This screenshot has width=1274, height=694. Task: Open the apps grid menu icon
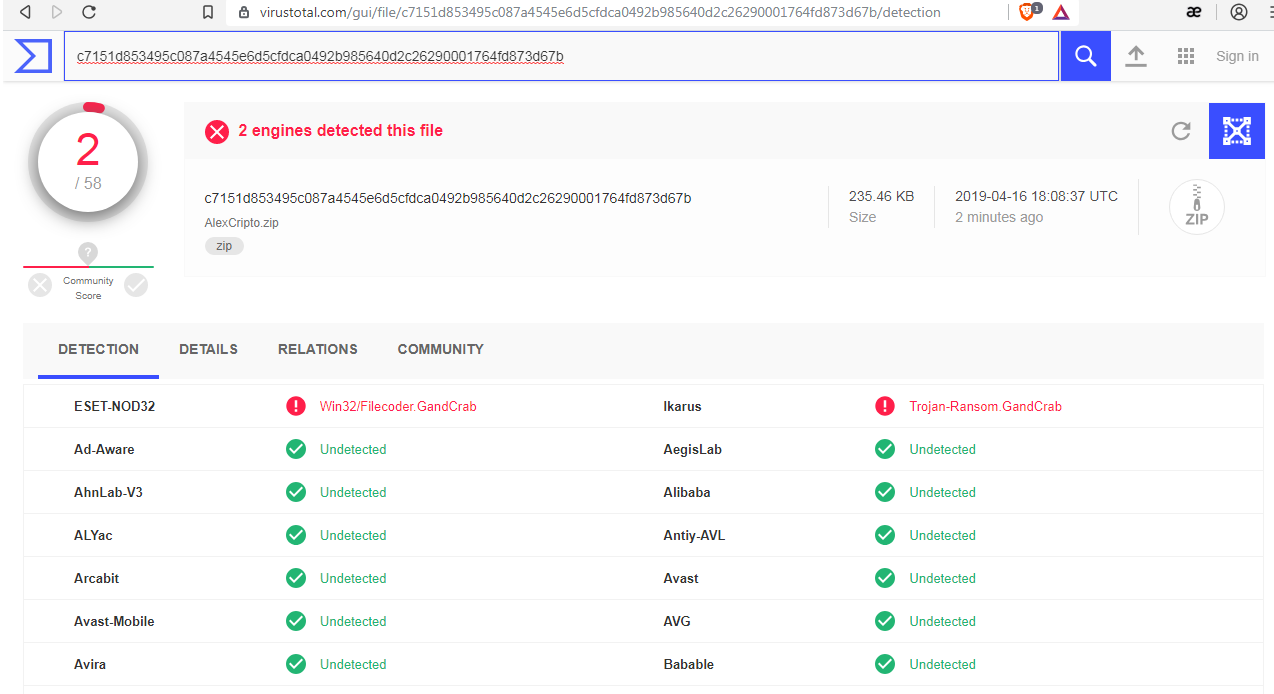tap(1186, 56)
